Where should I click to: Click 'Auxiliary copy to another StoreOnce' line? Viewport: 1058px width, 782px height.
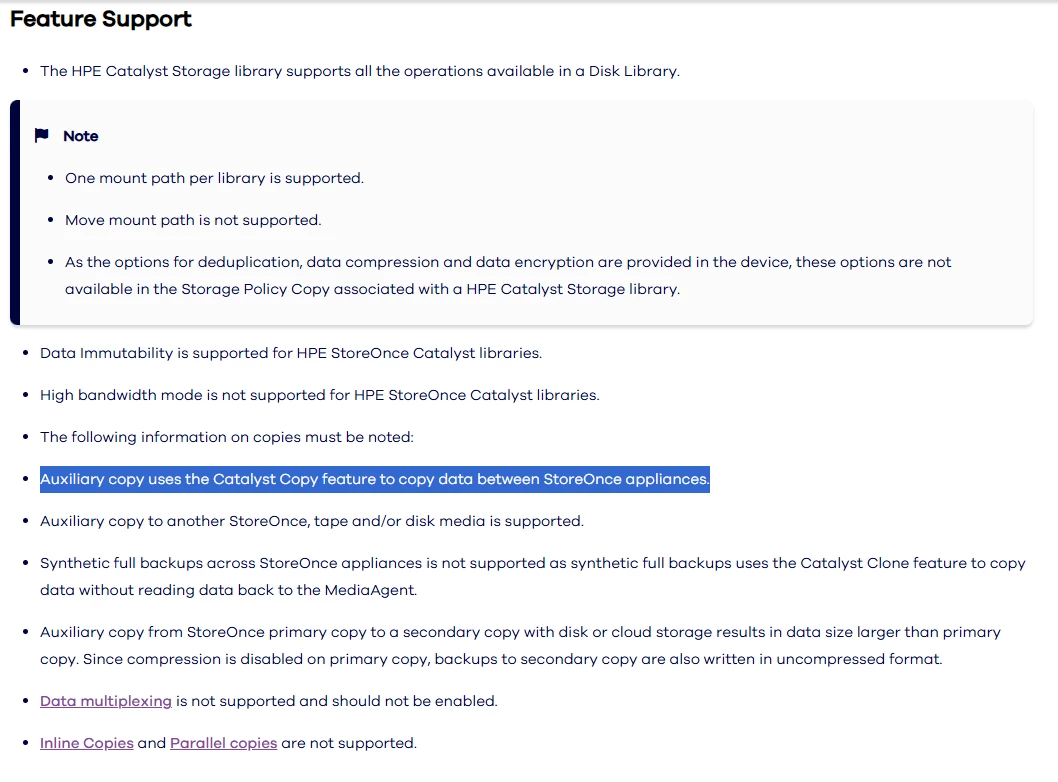point(312,521)
